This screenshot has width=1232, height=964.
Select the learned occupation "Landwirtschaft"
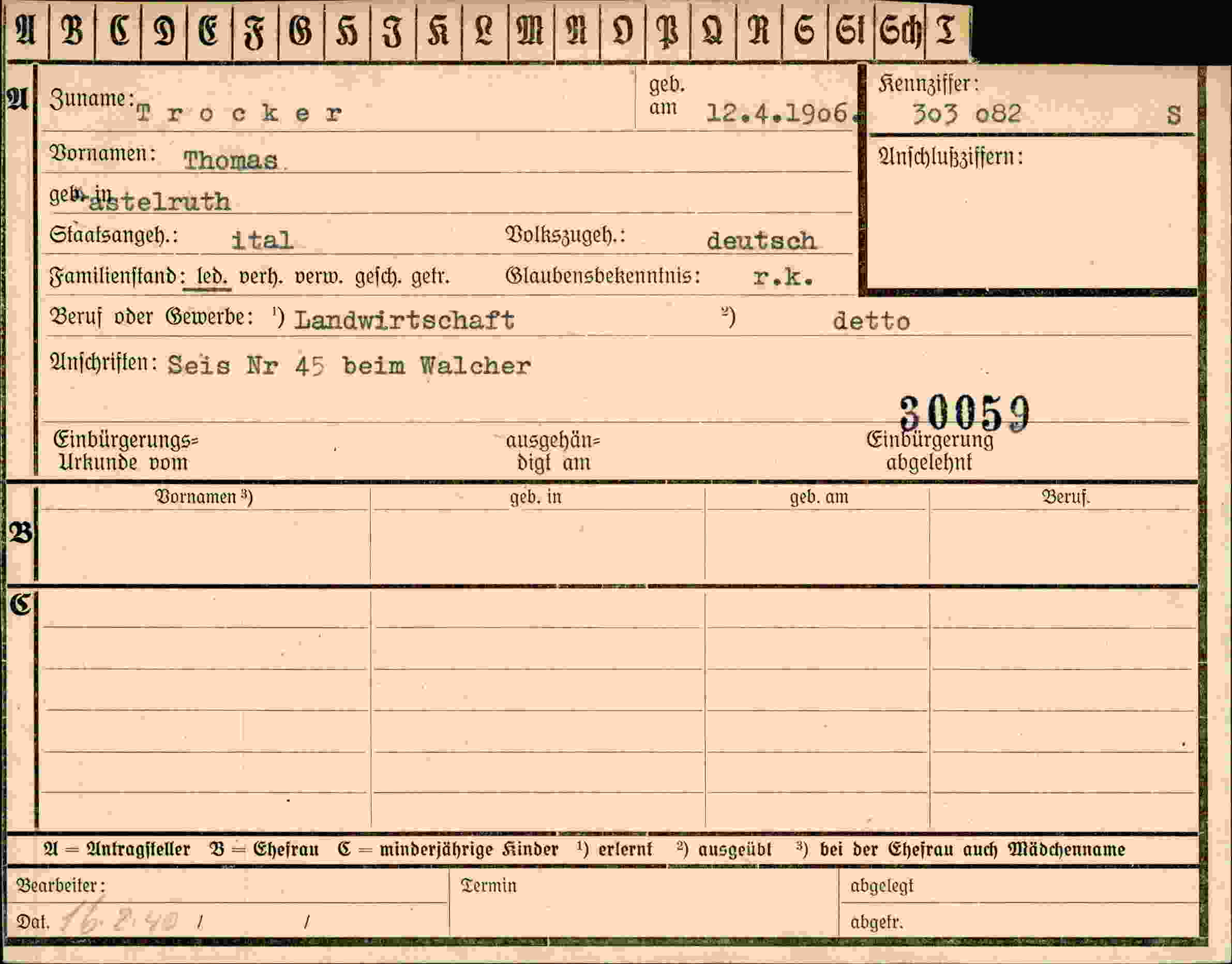coord(404,321)
